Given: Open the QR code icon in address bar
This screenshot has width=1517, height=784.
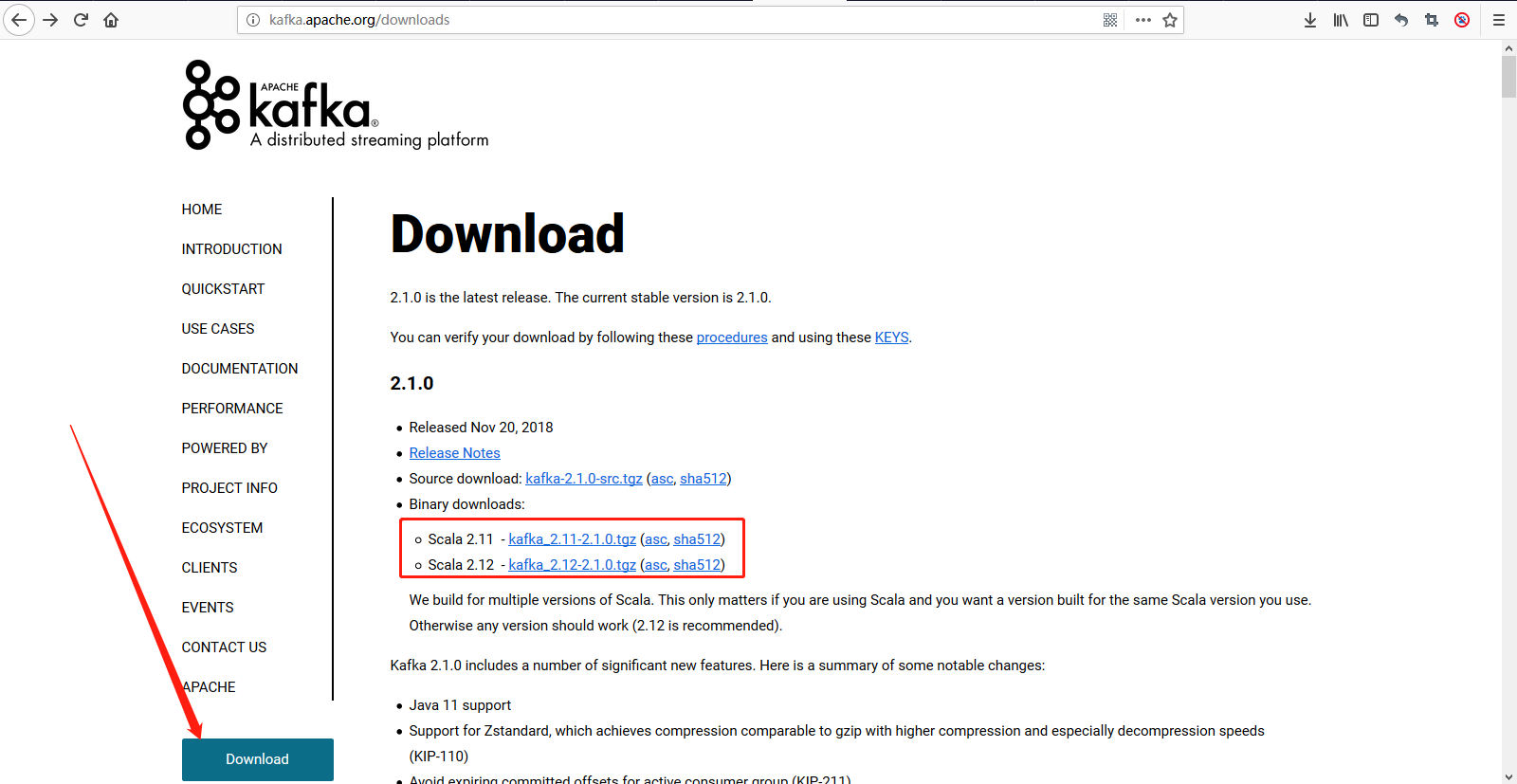Looking at the screenshot, I should tap(1110, 20).
